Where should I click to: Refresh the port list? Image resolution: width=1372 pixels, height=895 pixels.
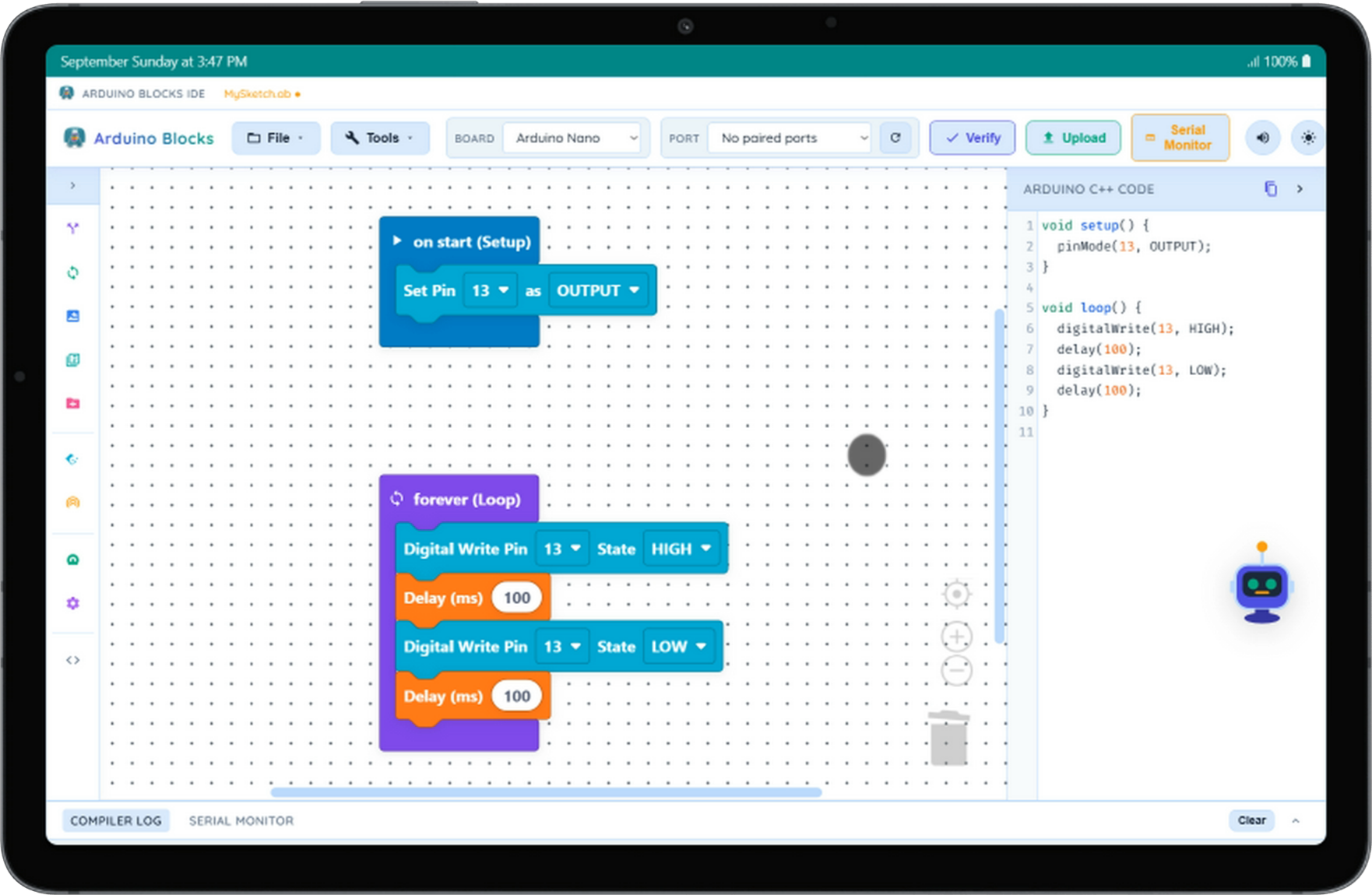pyautogui.click(x=895, y=138)
